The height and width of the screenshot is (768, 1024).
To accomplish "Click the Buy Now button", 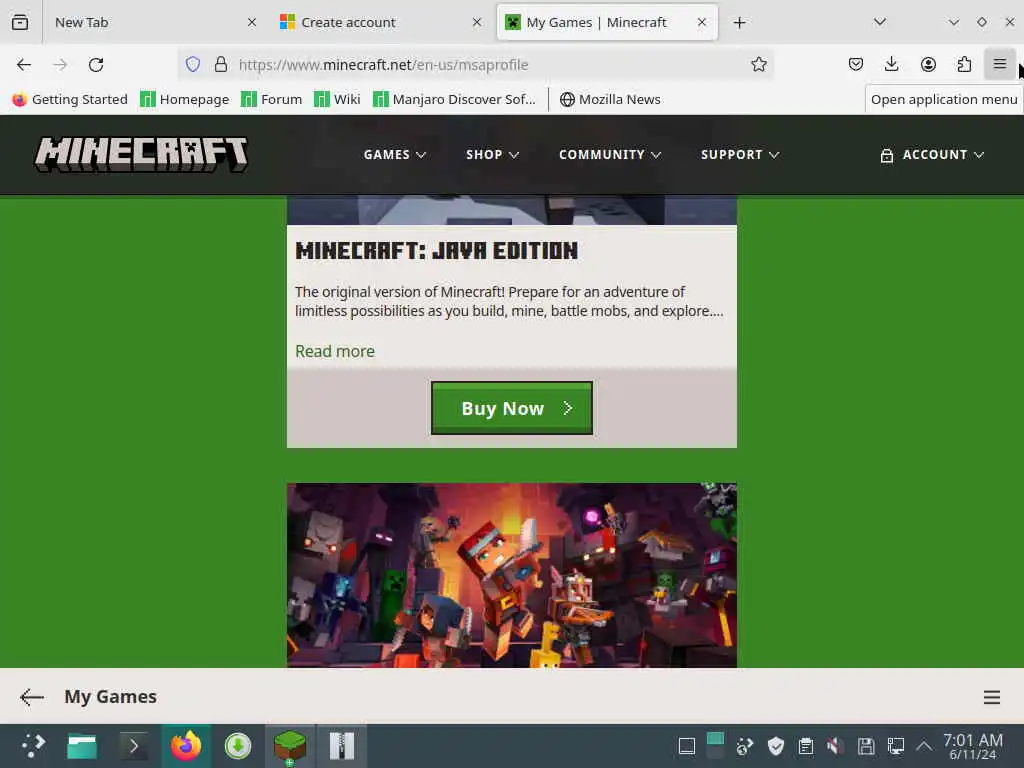I will click(x=512, y=408).
